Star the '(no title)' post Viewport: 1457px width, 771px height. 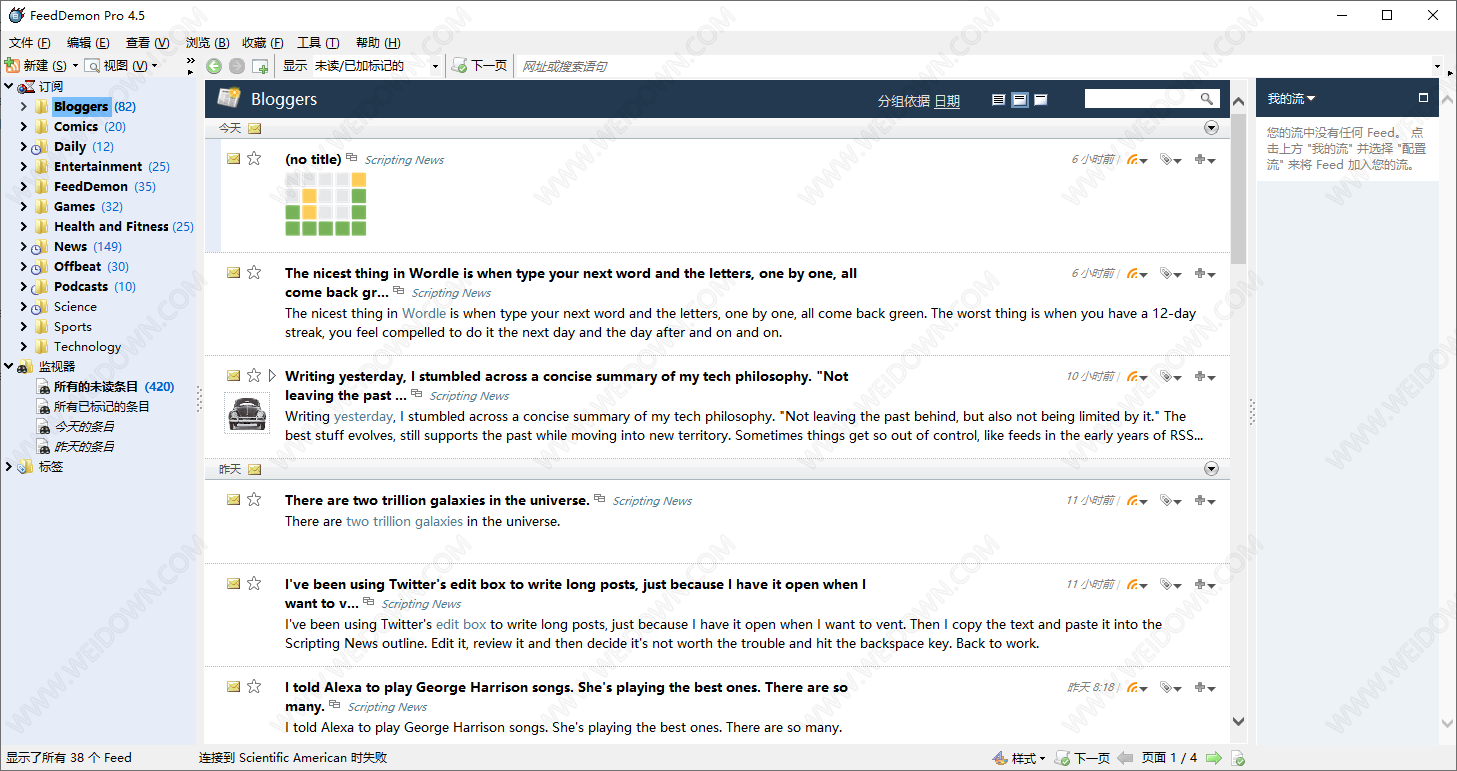click(x=254, y=158)
